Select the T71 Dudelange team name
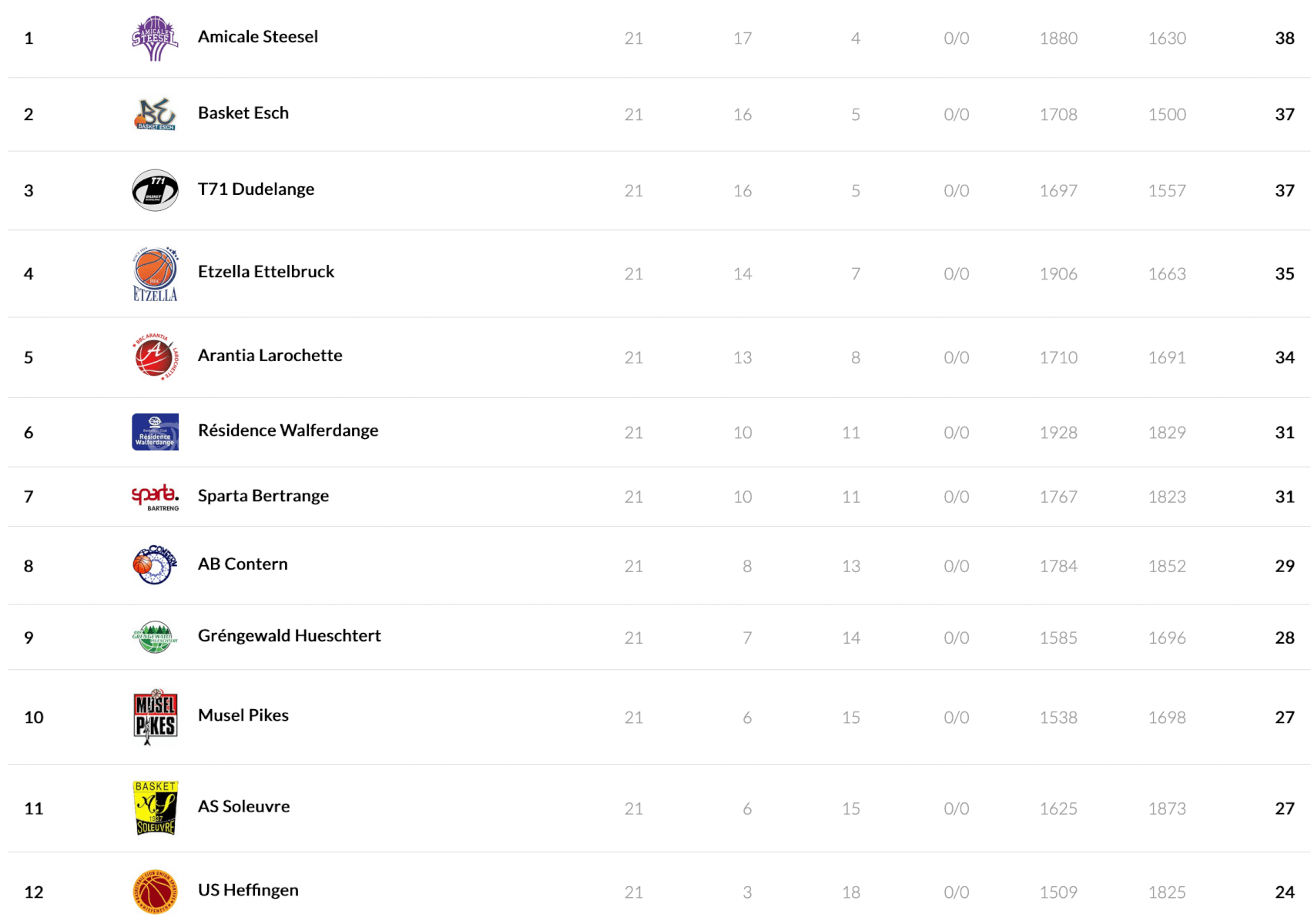 256,189
